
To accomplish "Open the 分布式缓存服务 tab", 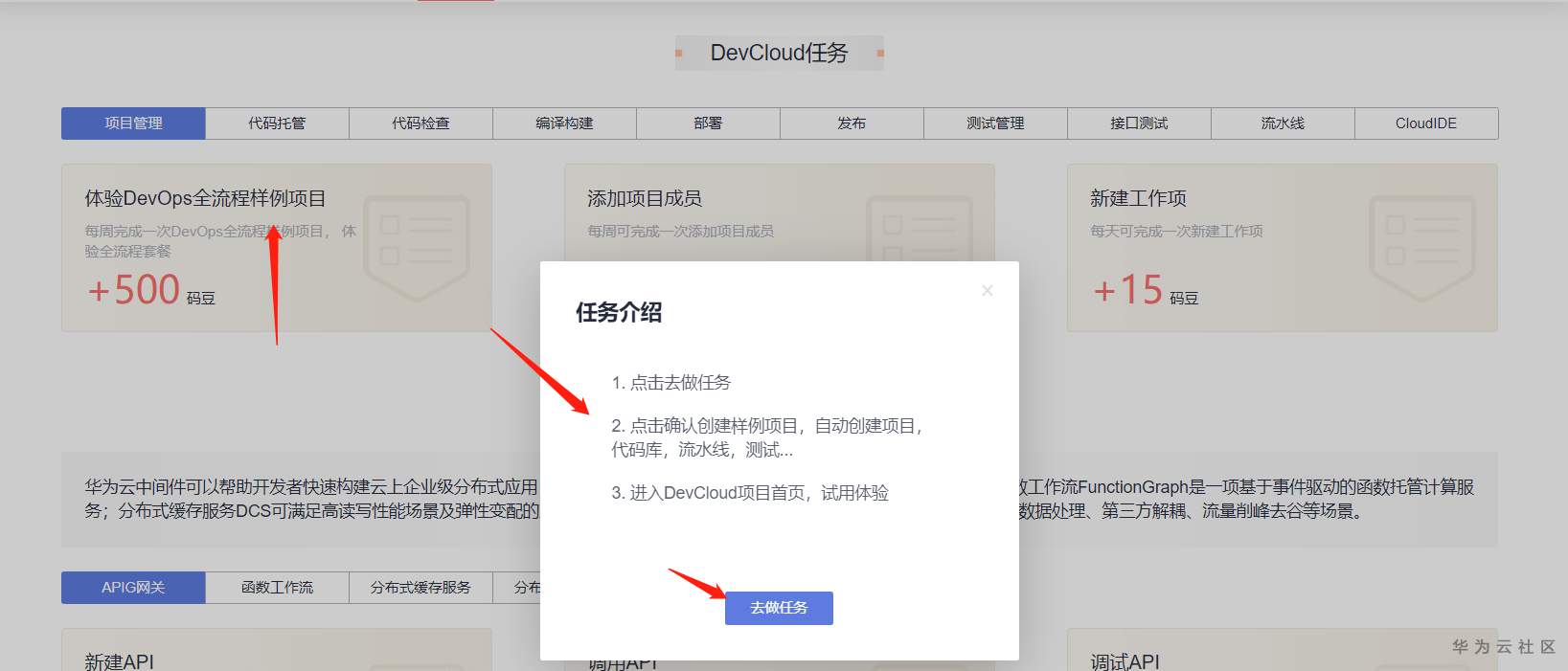I will pyautogui.click(x=420, y=588).
